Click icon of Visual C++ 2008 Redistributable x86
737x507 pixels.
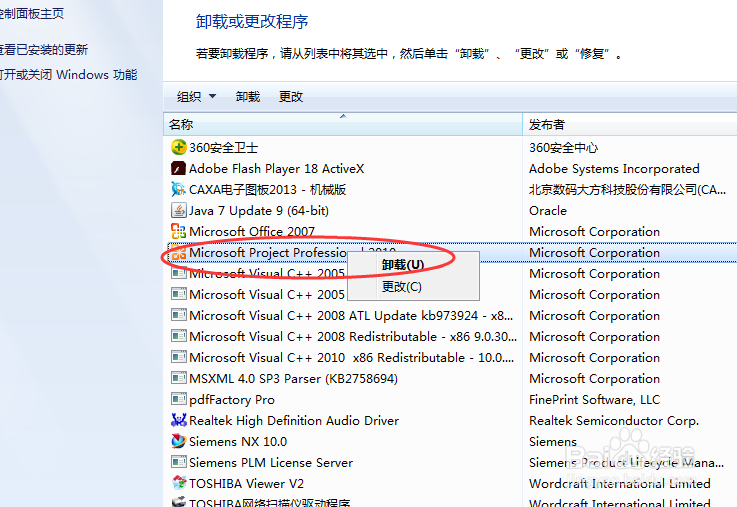[179, 336]
